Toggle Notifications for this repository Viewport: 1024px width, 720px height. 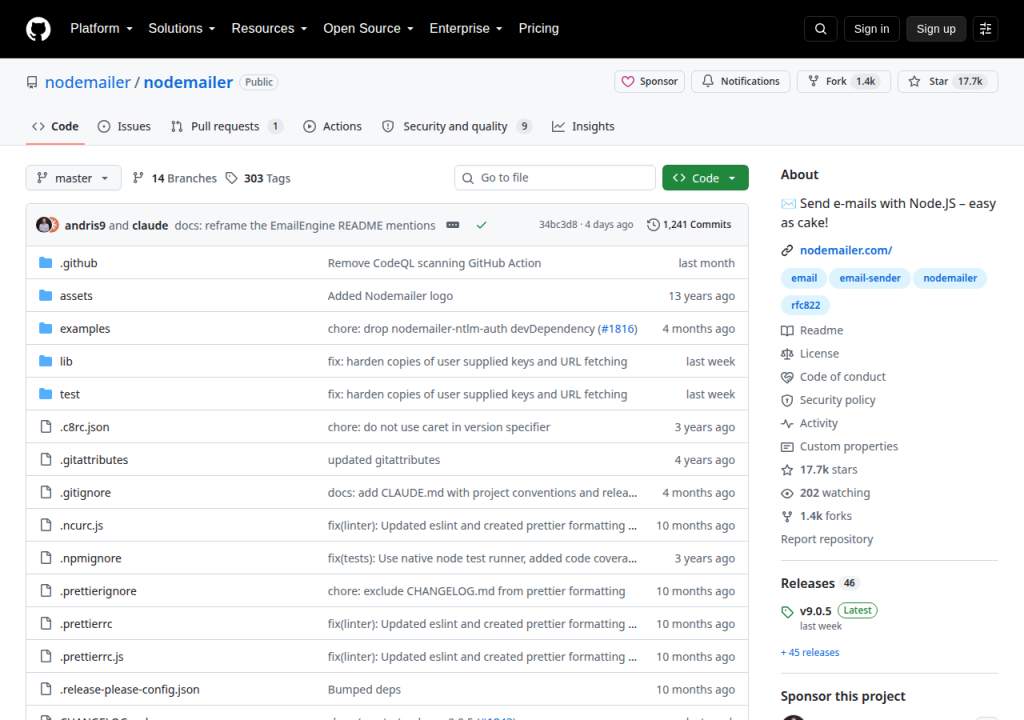[741, 82]
